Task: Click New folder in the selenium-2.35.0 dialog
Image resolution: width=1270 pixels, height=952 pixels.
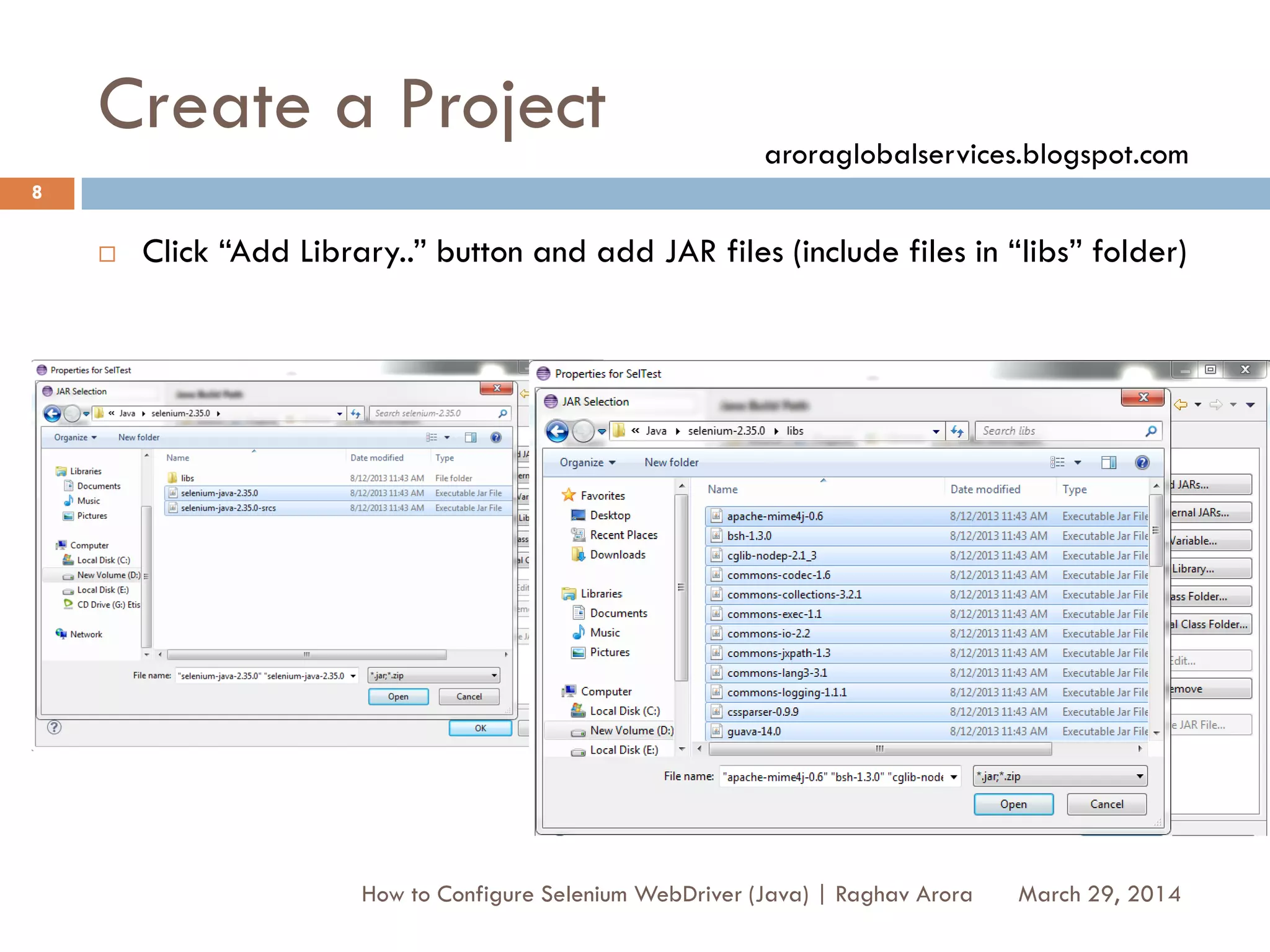Action: coord(139,438)
